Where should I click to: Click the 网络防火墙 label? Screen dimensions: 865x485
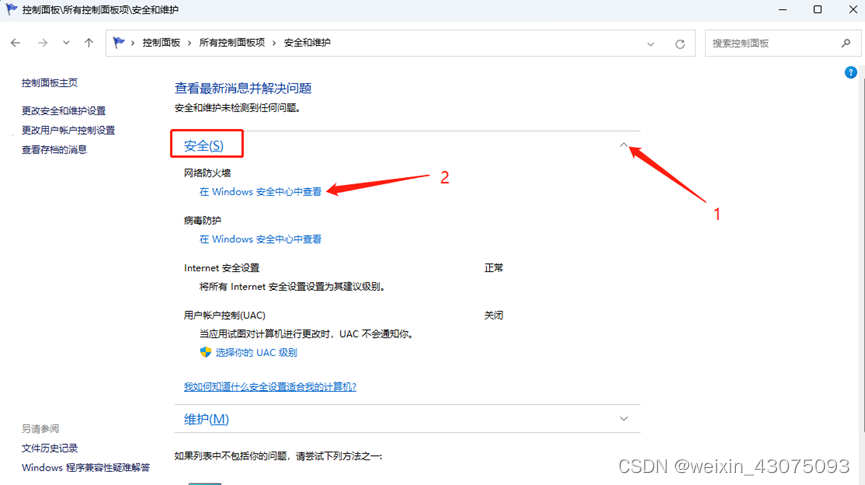[x=207, y=173]
